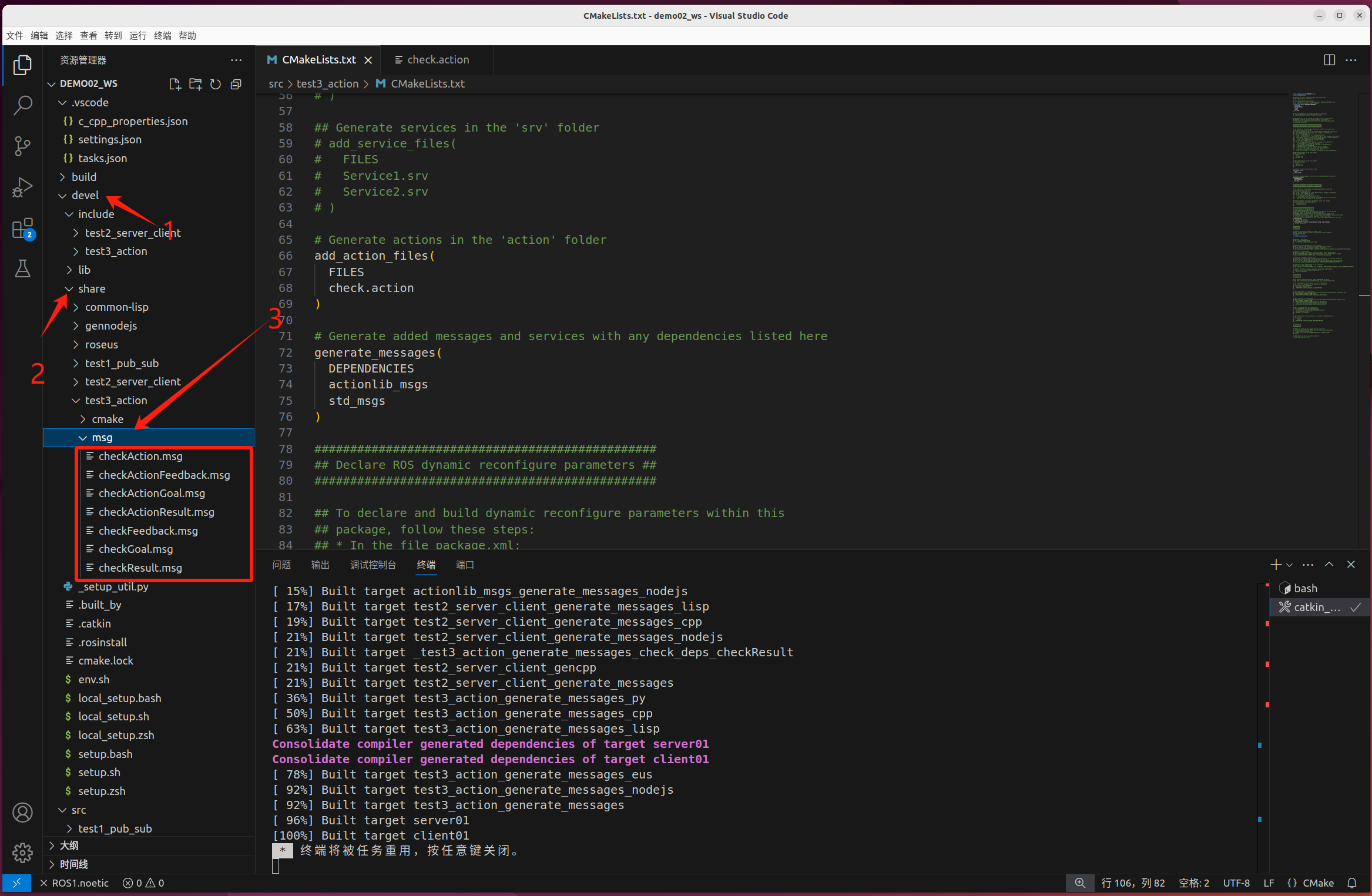The width and height of the screenshot is (1372, 896).
Task: Collapse all folders in explorer
Action: pos(236,84)
